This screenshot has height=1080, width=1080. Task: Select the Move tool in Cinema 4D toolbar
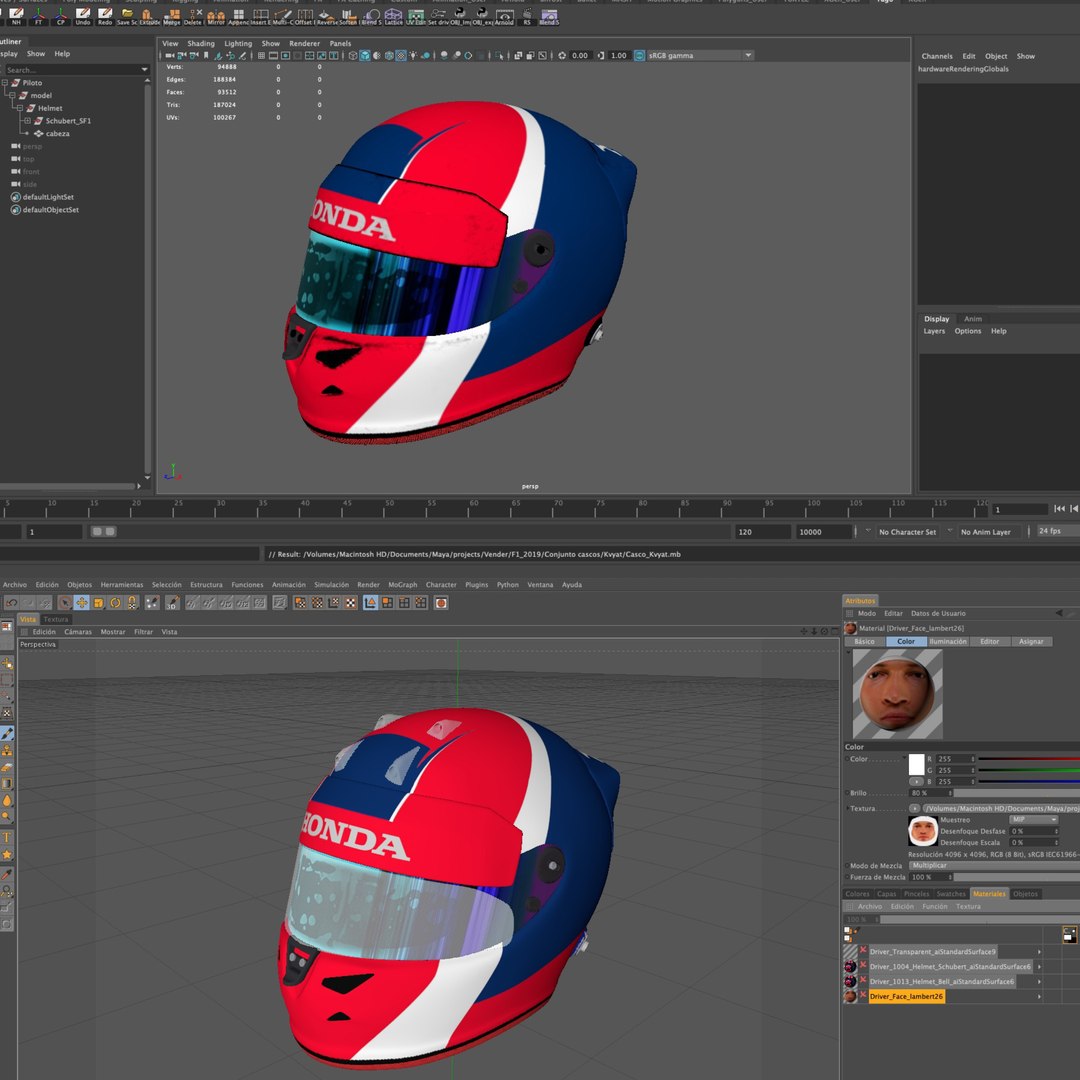81,603
